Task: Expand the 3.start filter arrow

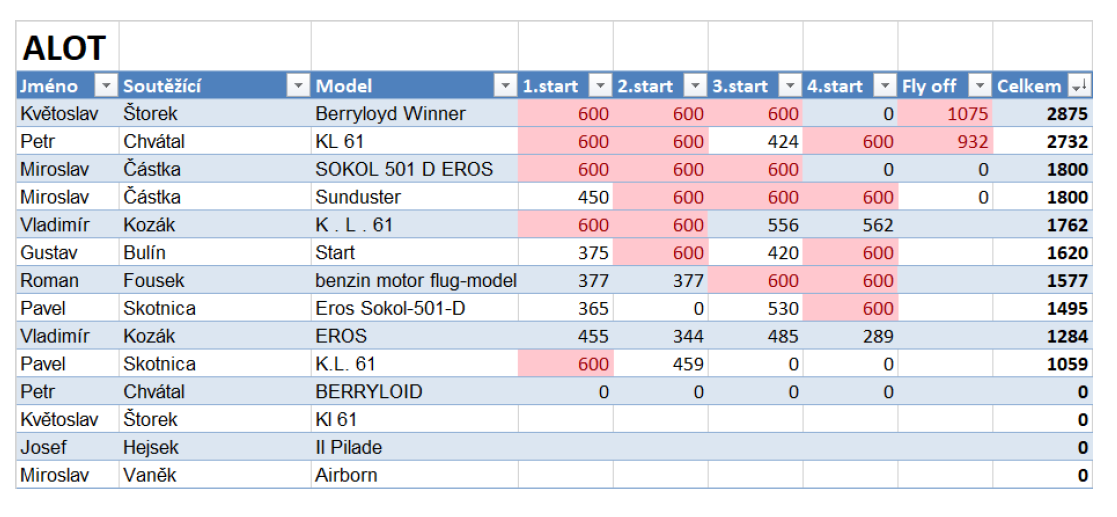Action: [791, 86]
